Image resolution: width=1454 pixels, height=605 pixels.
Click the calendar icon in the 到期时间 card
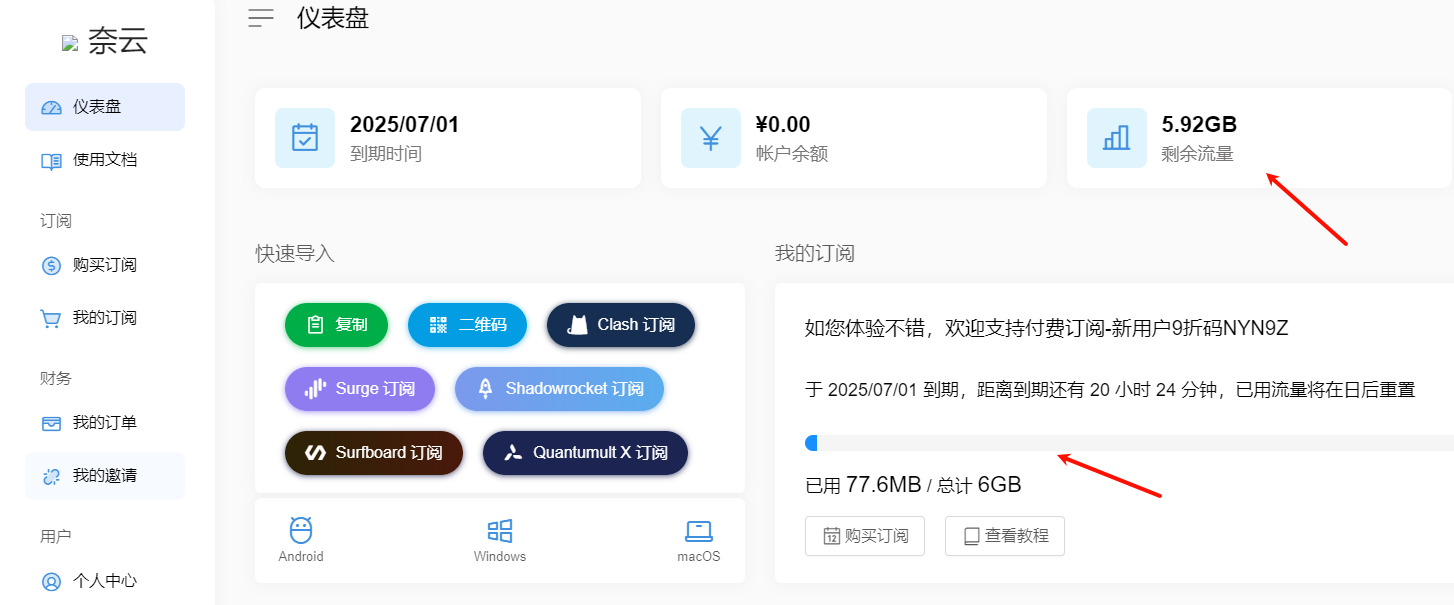click(305, 138)
